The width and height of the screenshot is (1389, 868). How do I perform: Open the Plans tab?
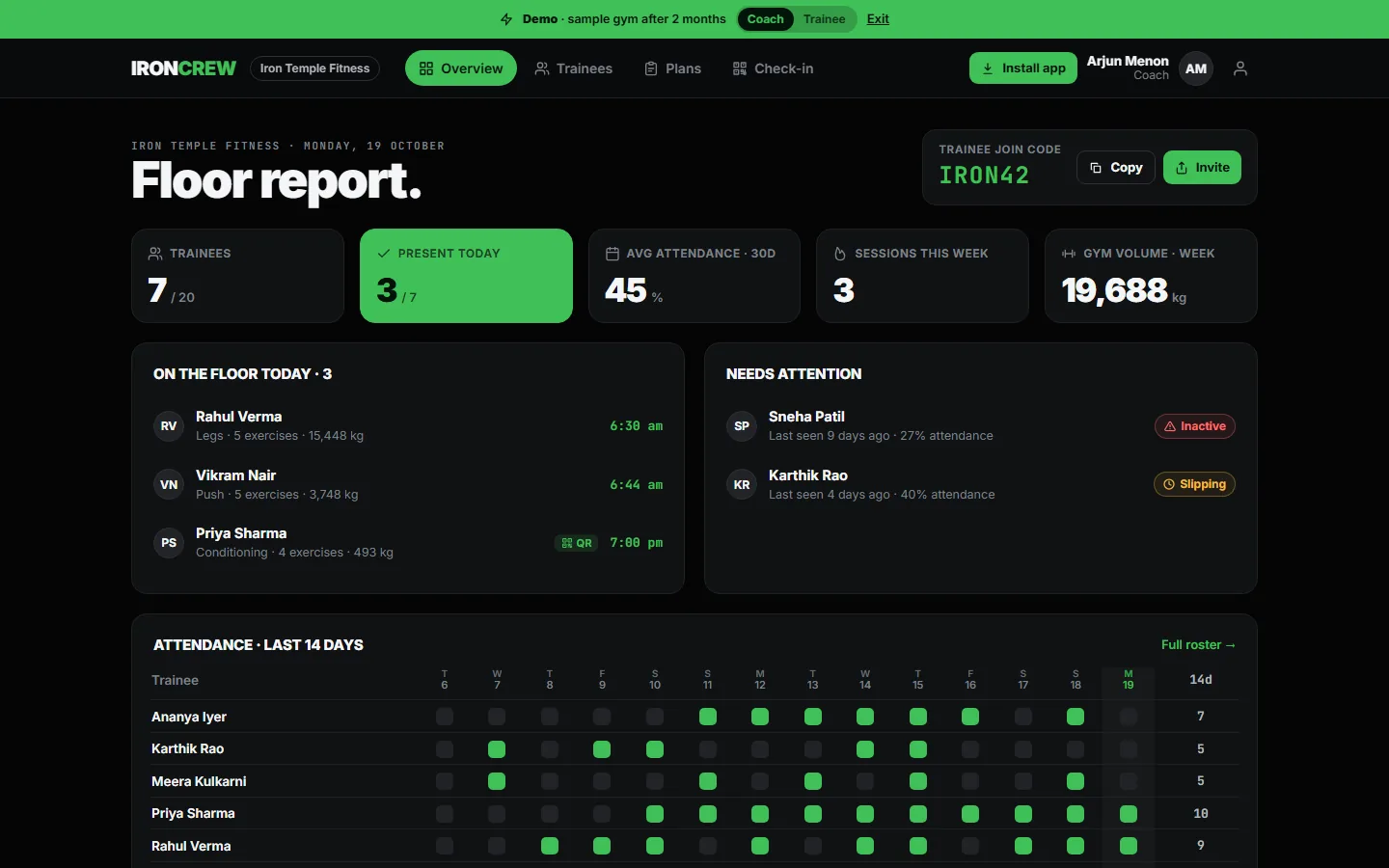[673, 68]
